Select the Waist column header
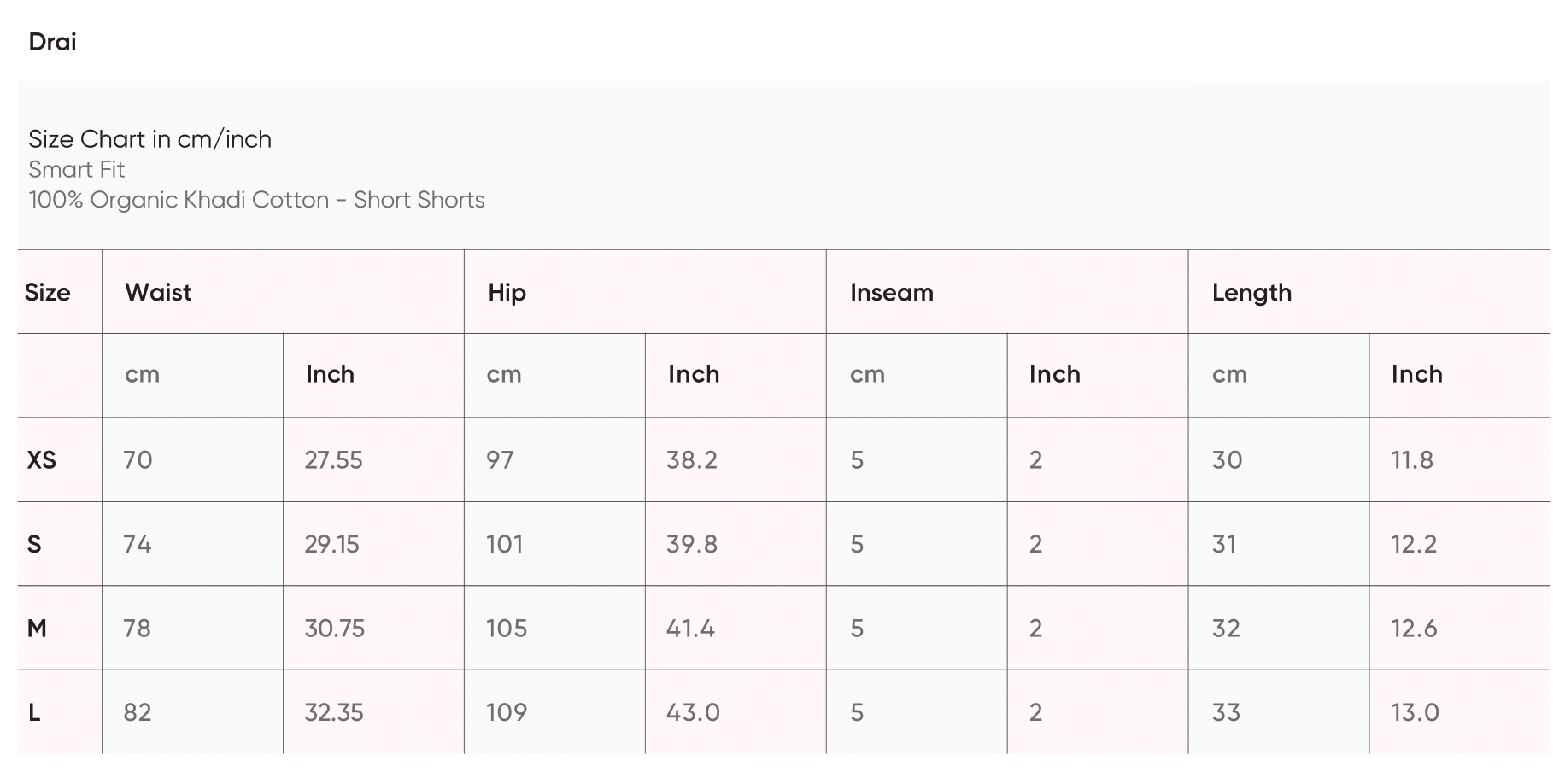The width and height of the screenshot is (1565, 784). [158, 292]
